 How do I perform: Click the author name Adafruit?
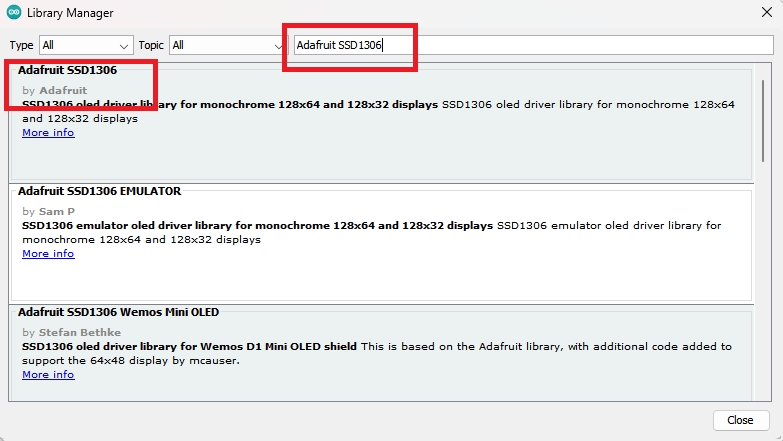[62, 91]
